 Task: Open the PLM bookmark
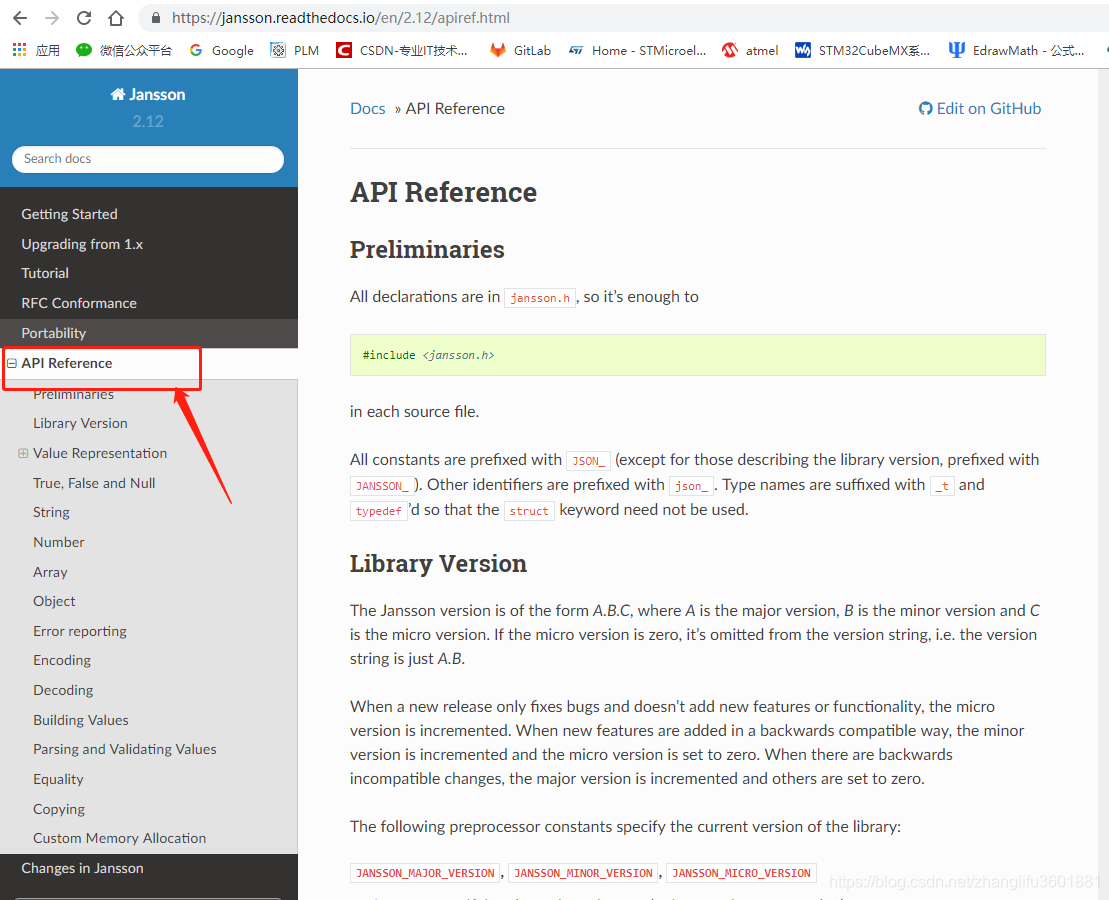click(x=295, y=50)
